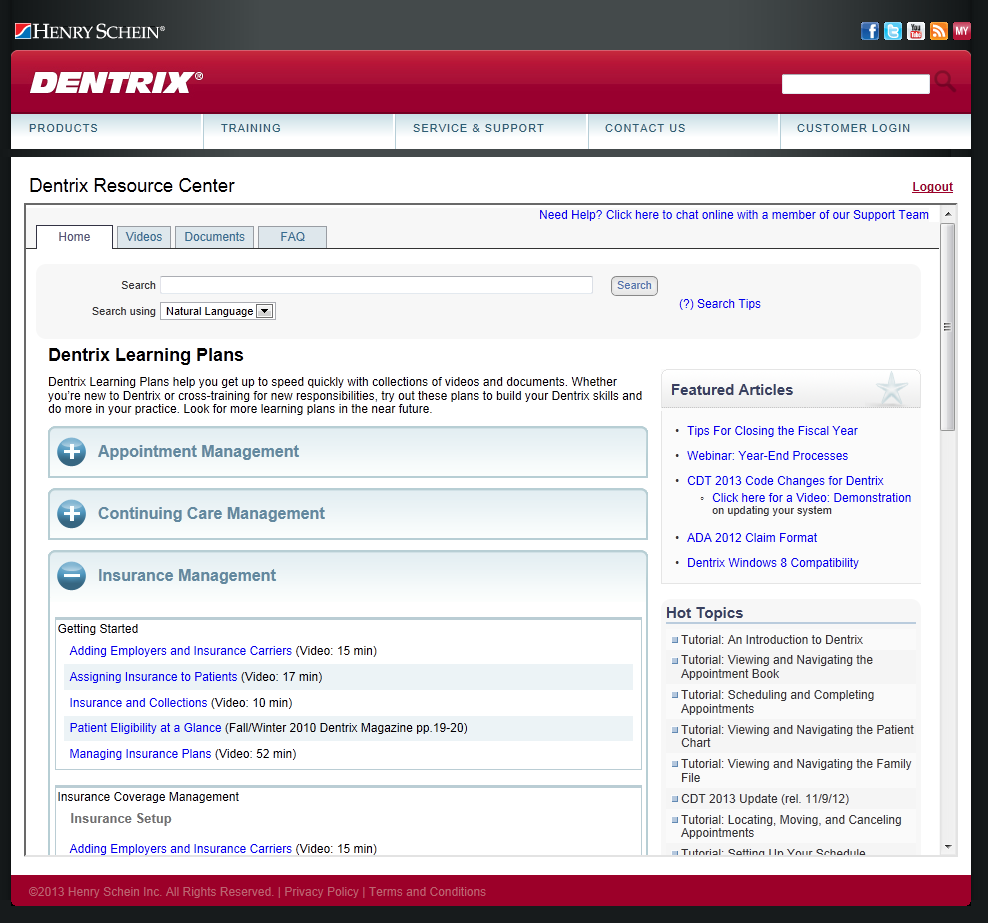Open Tutorial: An Introduction to Dentrix
988x923 pixels.
(x=772, y=639)
